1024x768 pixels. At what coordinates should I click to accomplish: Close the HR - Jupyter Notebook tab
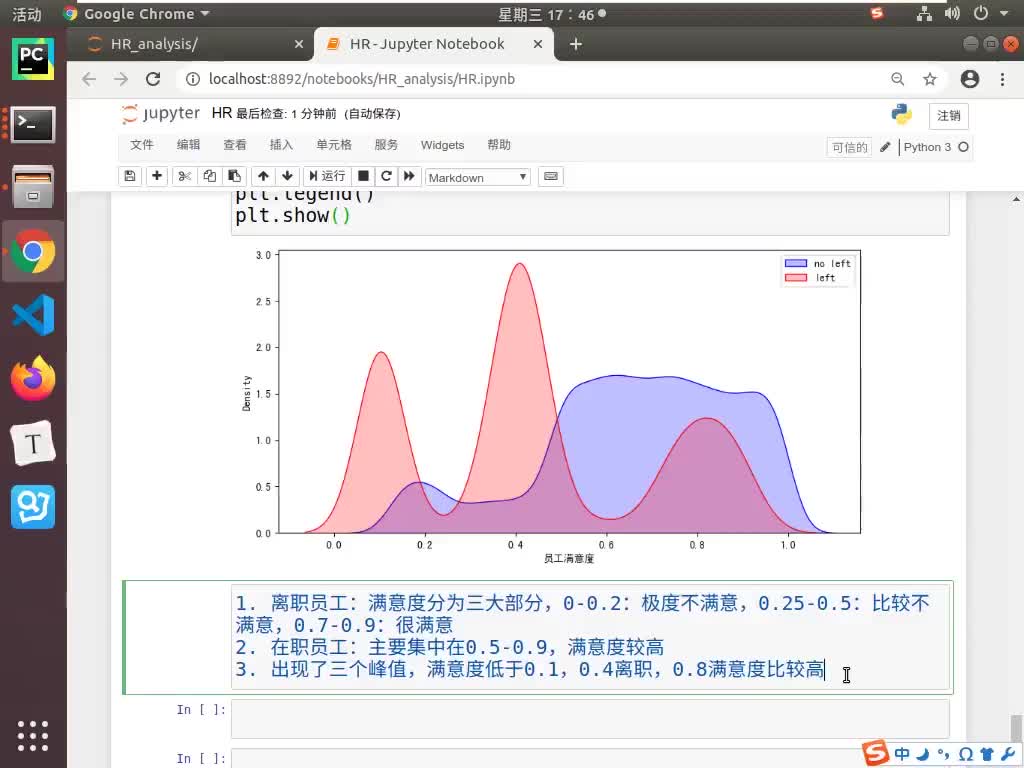tap(537, 44)
